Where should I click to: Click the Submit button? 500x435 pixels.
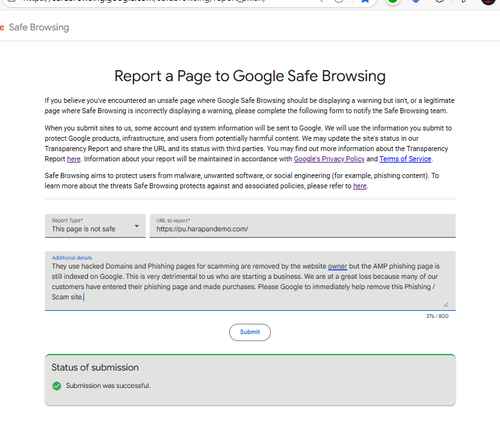click(x=250, y=332)
